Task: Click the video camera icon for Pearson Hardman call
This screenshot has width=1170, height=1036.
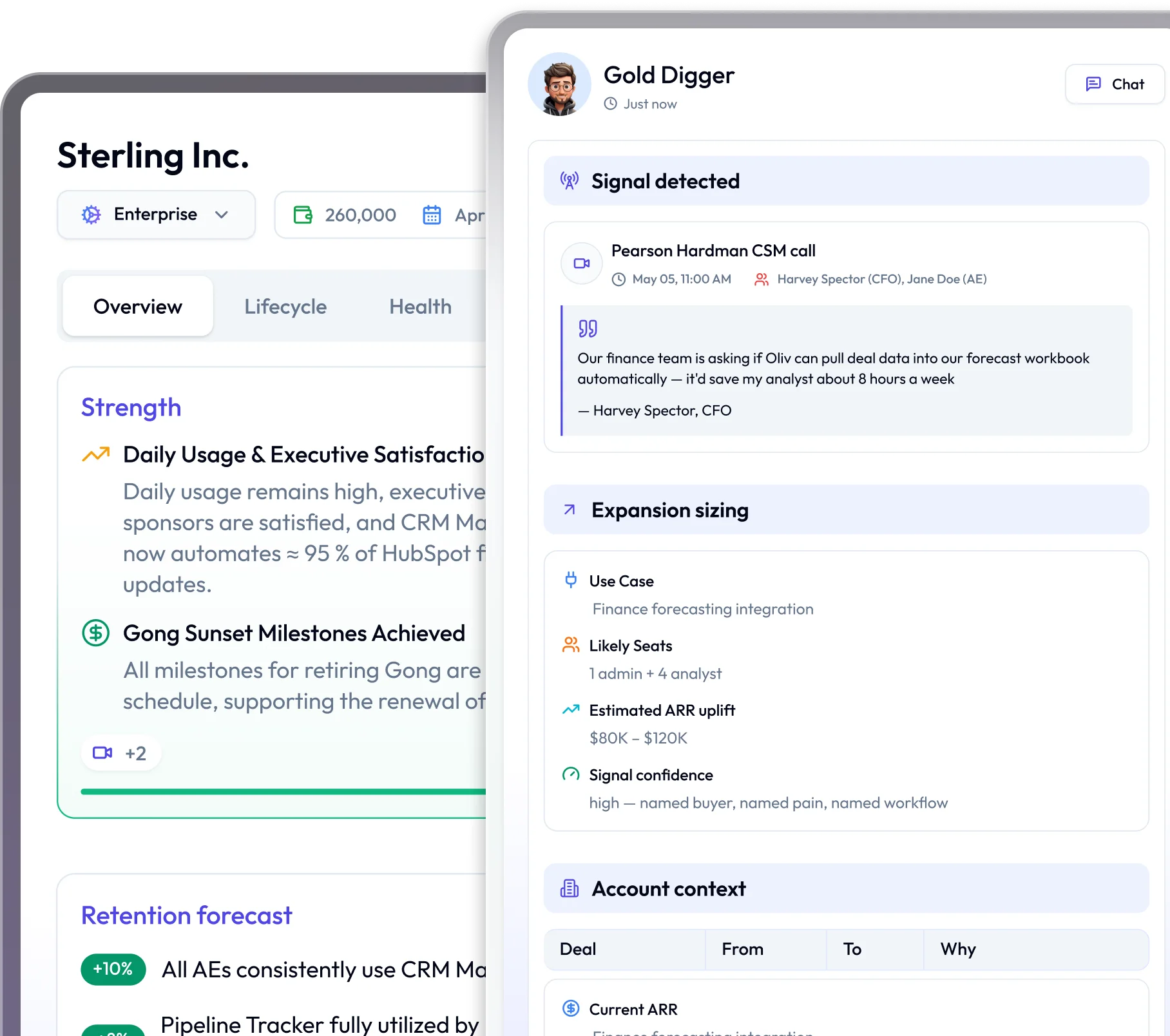Action: (x=582, y=264)
